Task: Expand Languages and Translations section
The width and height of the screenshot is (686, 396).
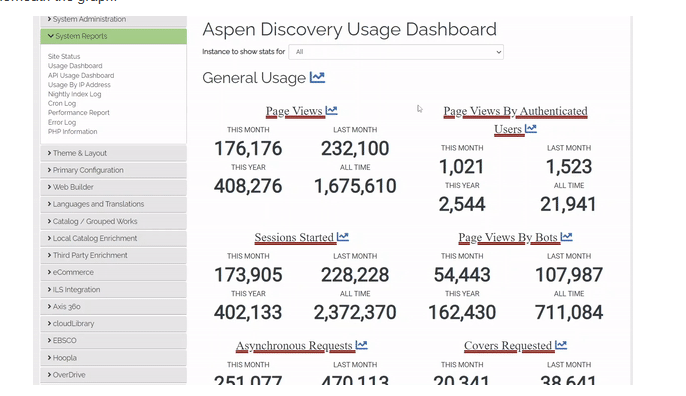Action: (x=113, y=204)
